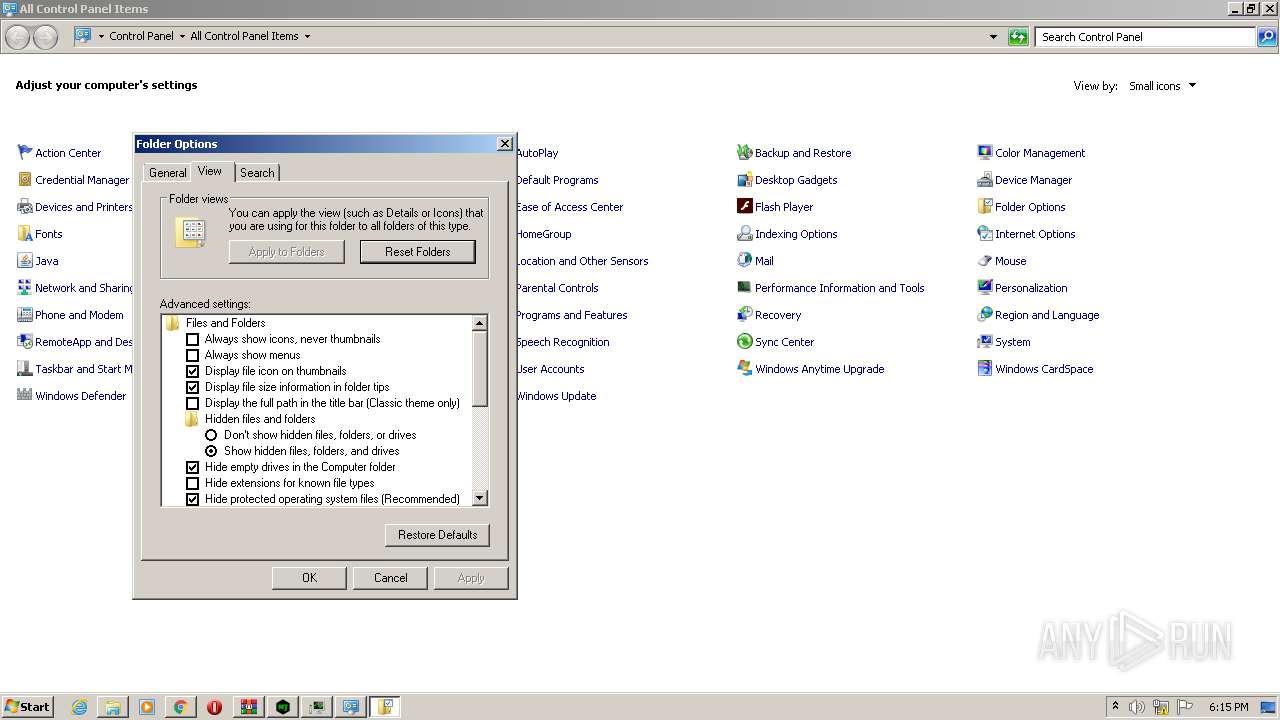Uncheck 'Hide empty drives in the Computer folder'
1280x720 pixels.
click(193, 467)
